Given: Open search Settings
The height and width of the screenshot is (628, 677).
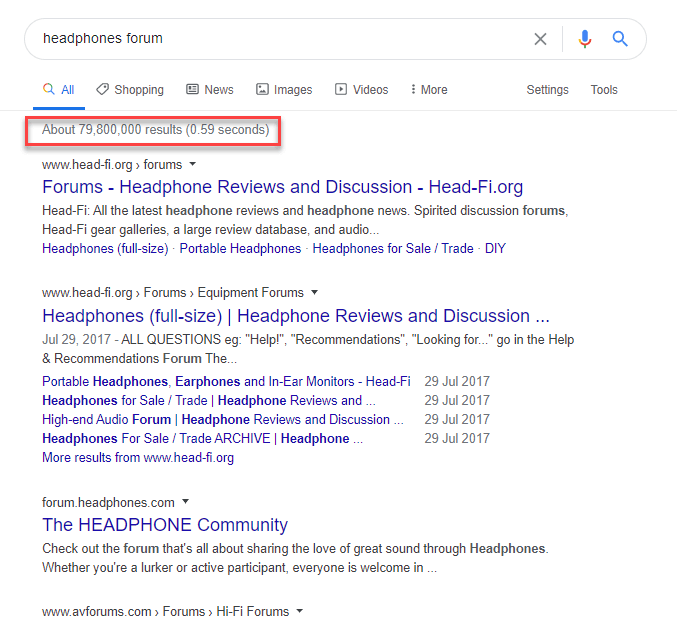Looking at the screenshot, I should click(x=547, y=90).
